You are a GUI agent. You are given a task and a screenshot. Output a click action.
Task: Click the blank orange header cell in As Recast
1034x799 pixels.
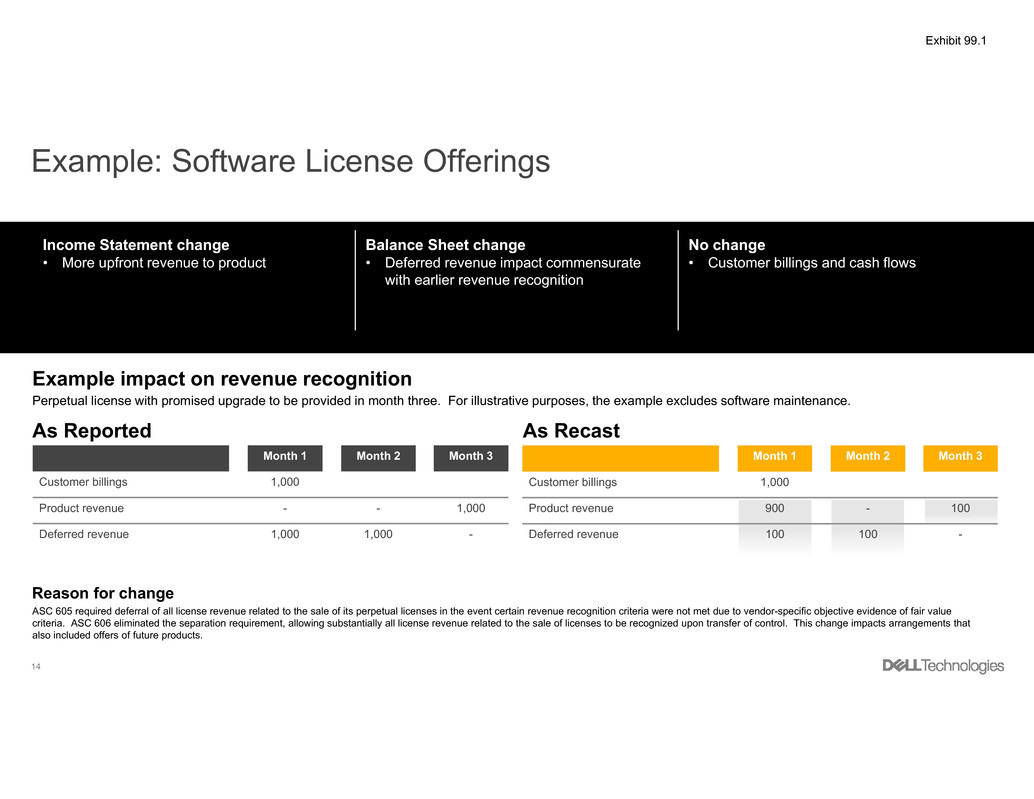[620, 457]
